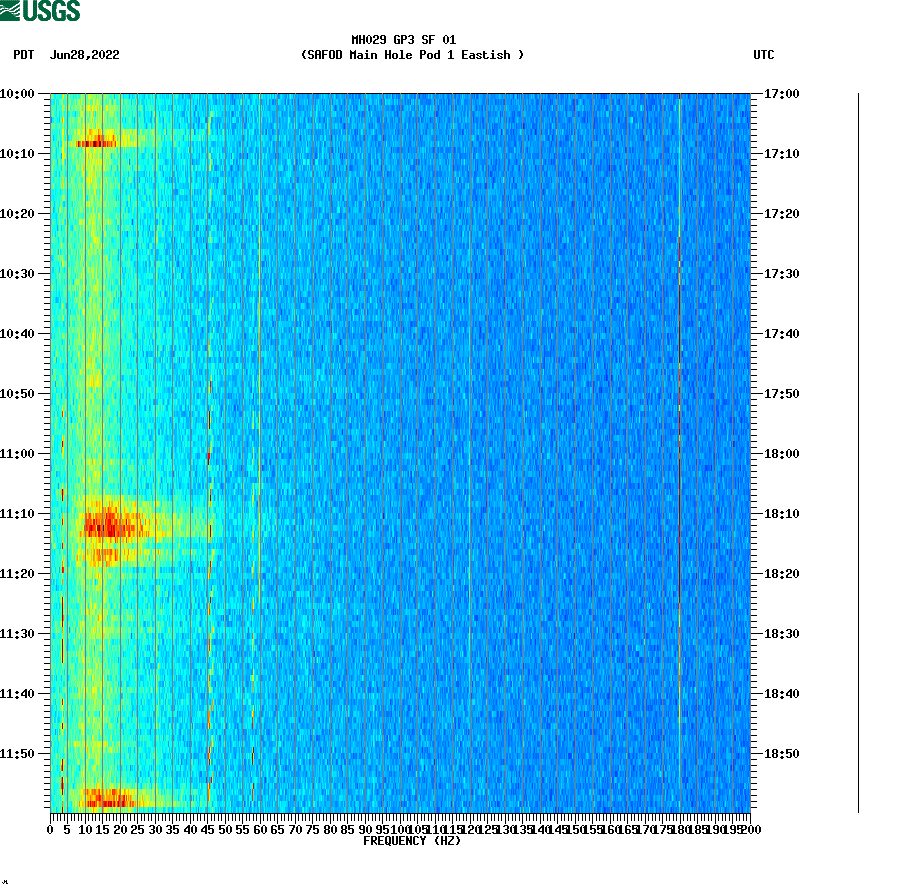Click the USGS logo

(x=40, y=10)
